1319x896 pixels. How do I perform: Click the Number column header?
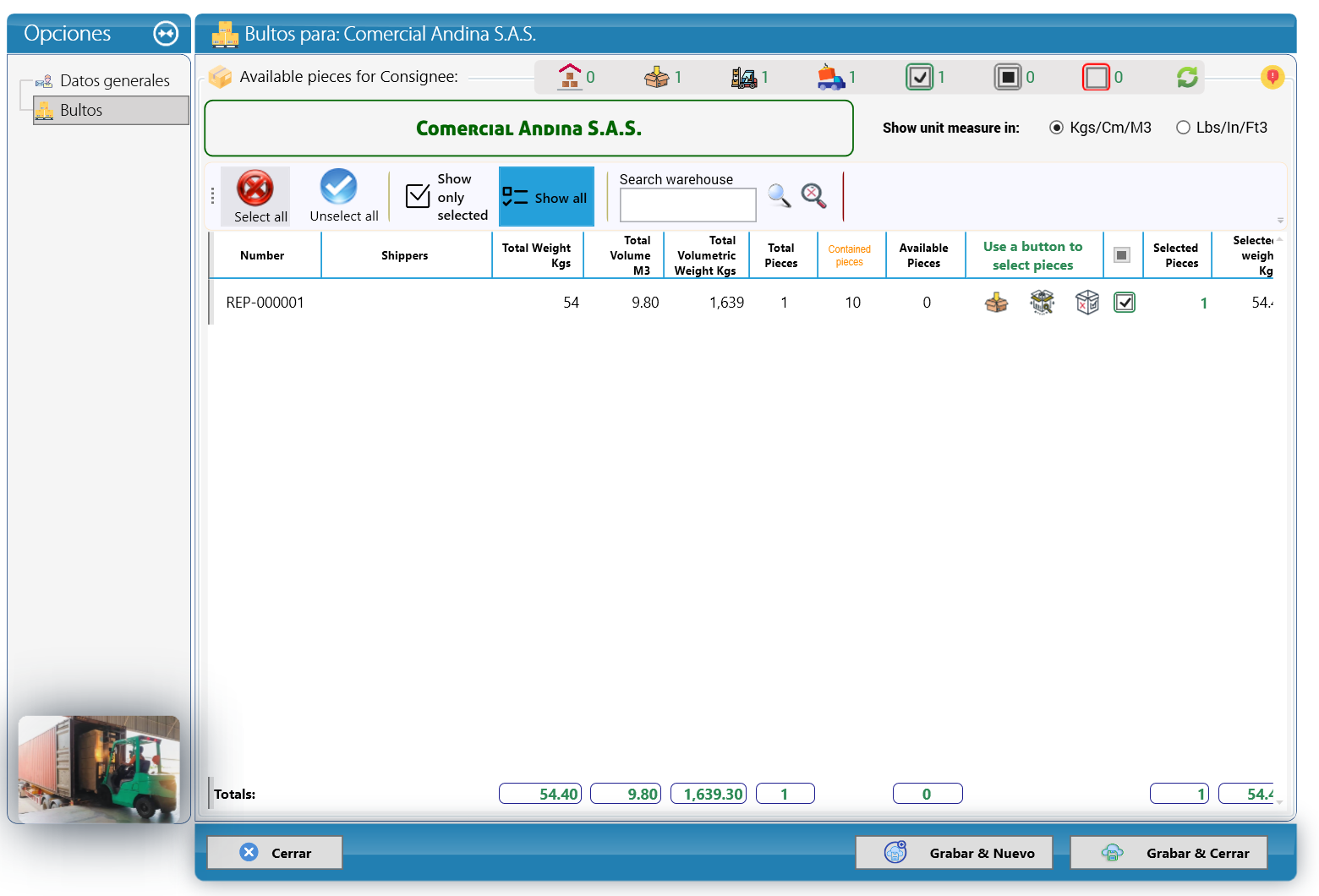[262, 255]
